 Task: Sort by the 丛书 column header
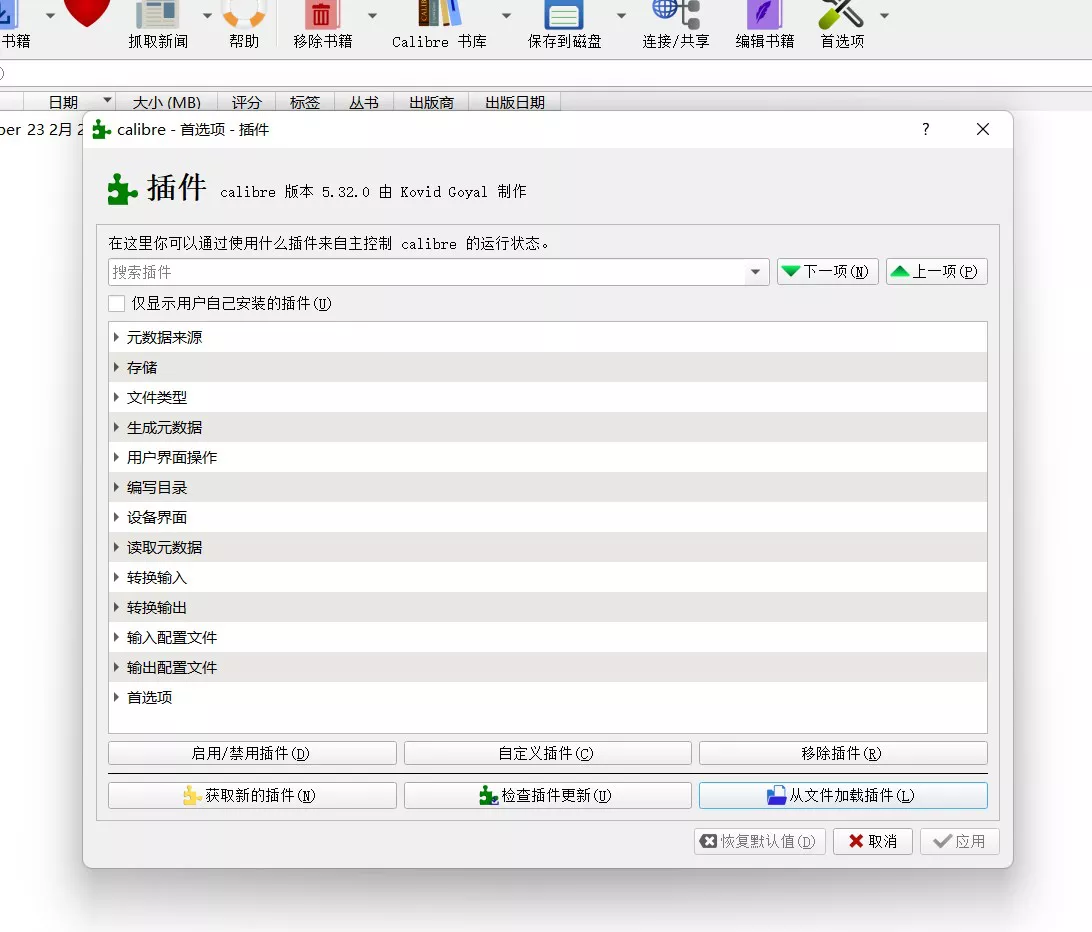[x=364, y=102]
